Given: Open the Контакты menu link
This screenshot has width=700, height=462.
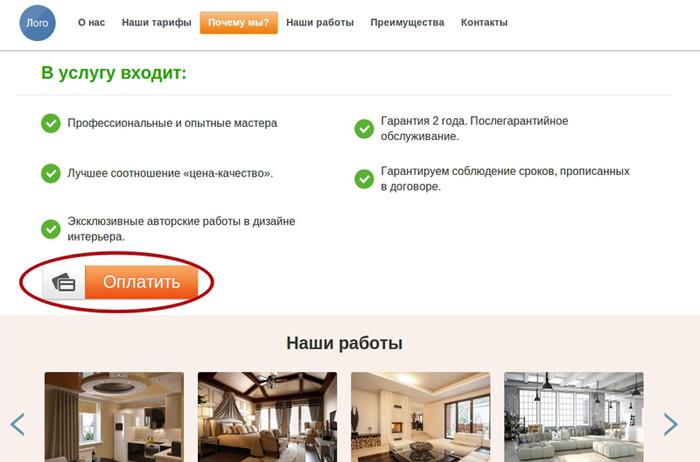Looking at the screenshot, I should [x=484, y=22].
